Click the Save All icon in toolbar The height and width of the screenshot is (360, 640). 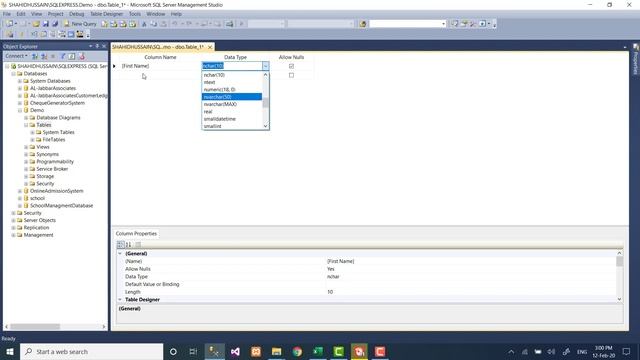[55, 24]
